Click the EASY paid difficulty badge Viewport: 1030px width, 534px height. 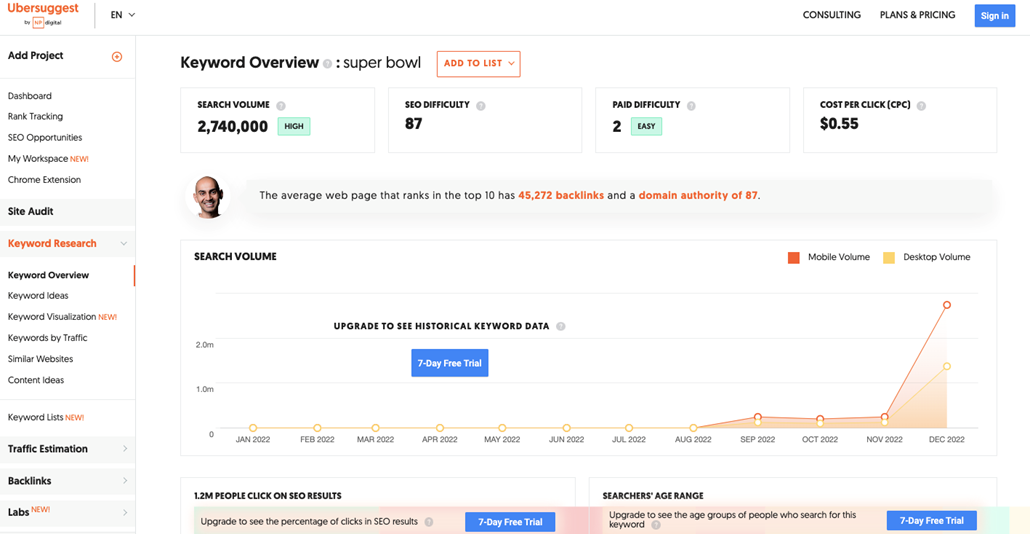tap(646, 126)
